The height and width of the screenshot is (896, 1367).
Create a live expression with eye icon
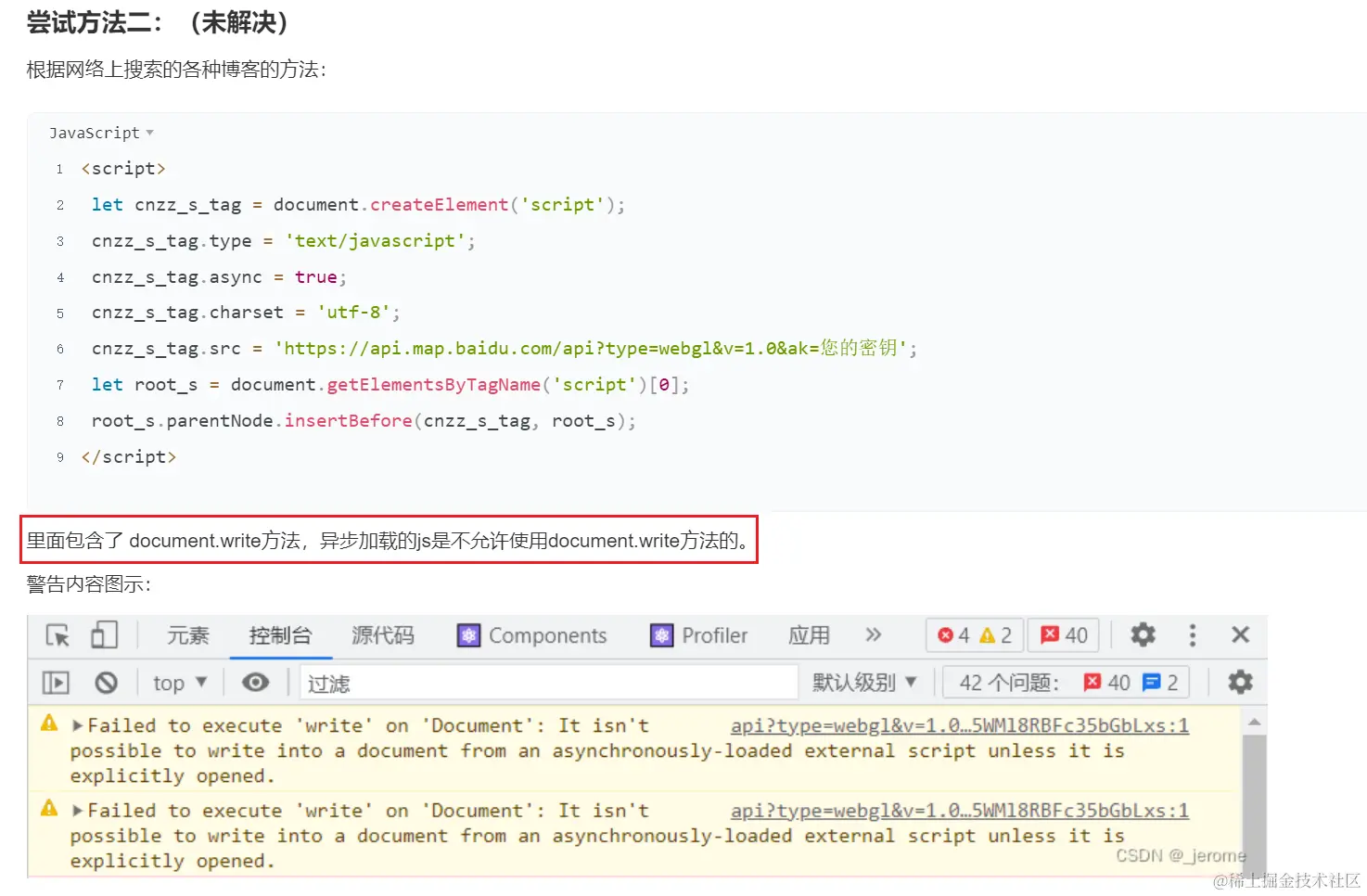coord(256,684)
